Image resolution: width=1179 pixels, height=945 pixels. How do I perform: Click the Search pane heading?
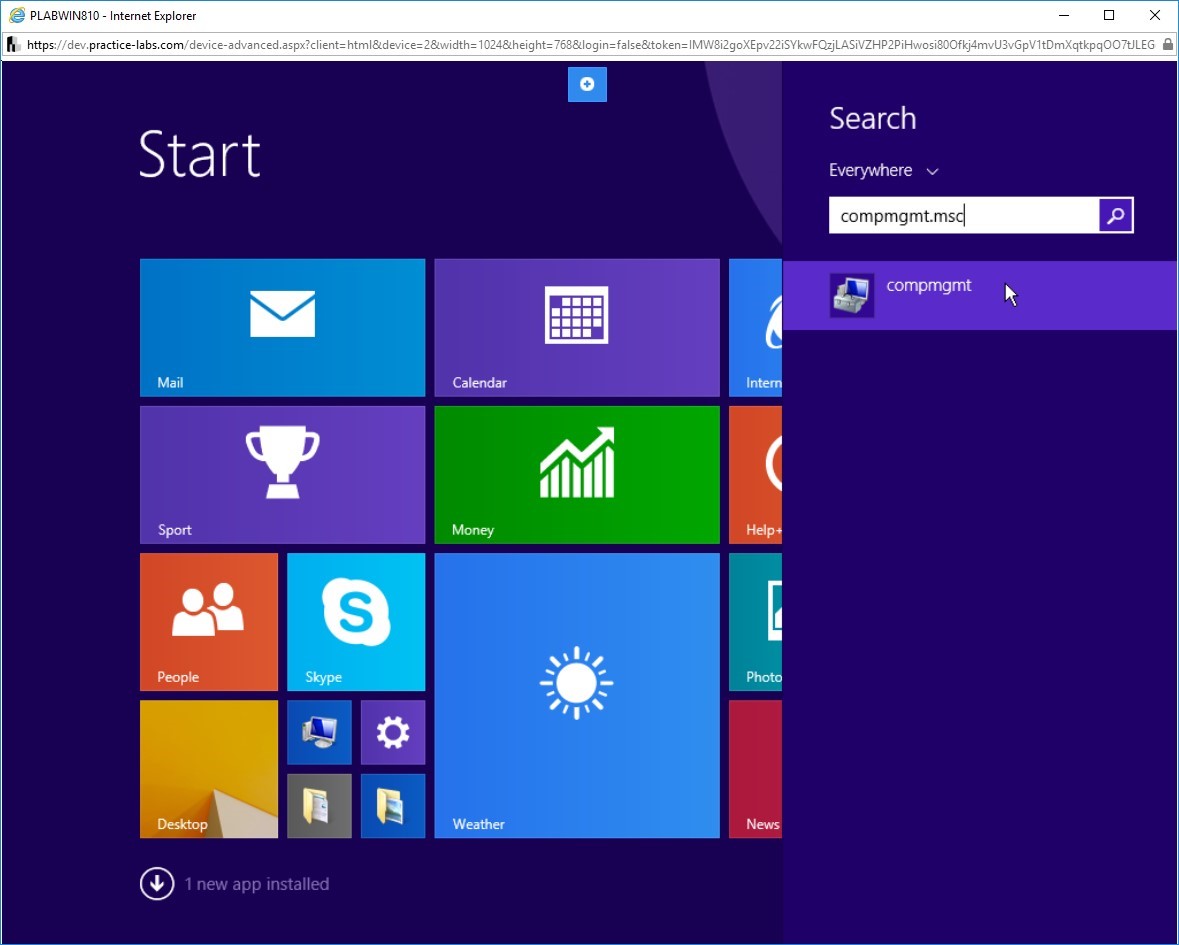[873, 119]
